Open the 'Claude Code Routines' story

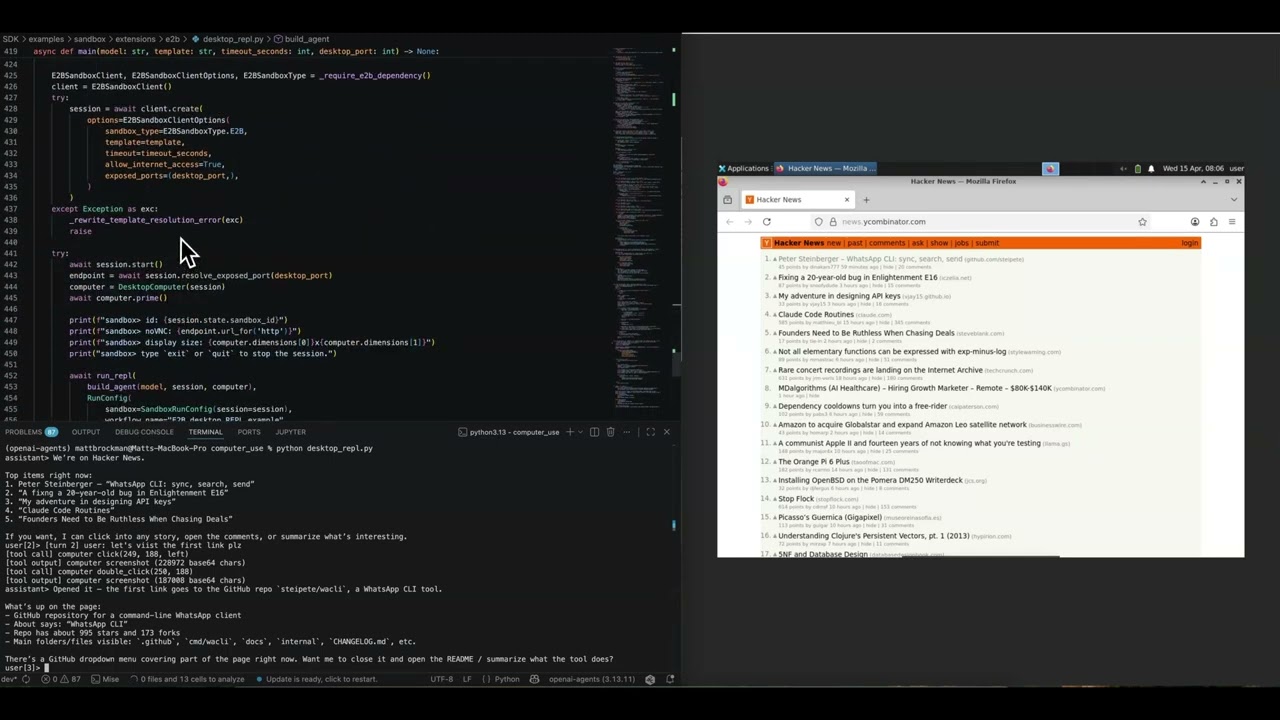[815, 314]
